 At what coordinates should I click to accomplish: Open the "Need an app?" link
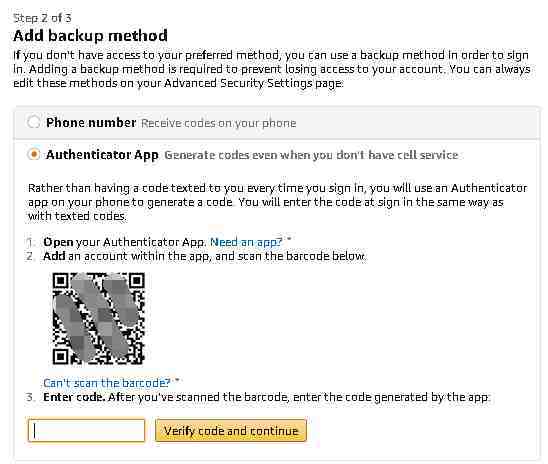click(246, 242)
